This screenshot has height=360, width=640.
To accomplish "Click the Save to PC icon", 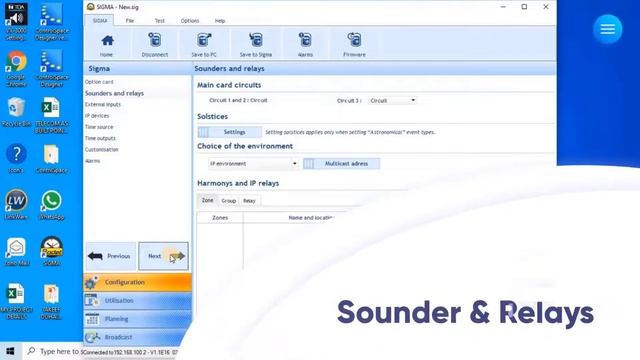I will [204, 44].
